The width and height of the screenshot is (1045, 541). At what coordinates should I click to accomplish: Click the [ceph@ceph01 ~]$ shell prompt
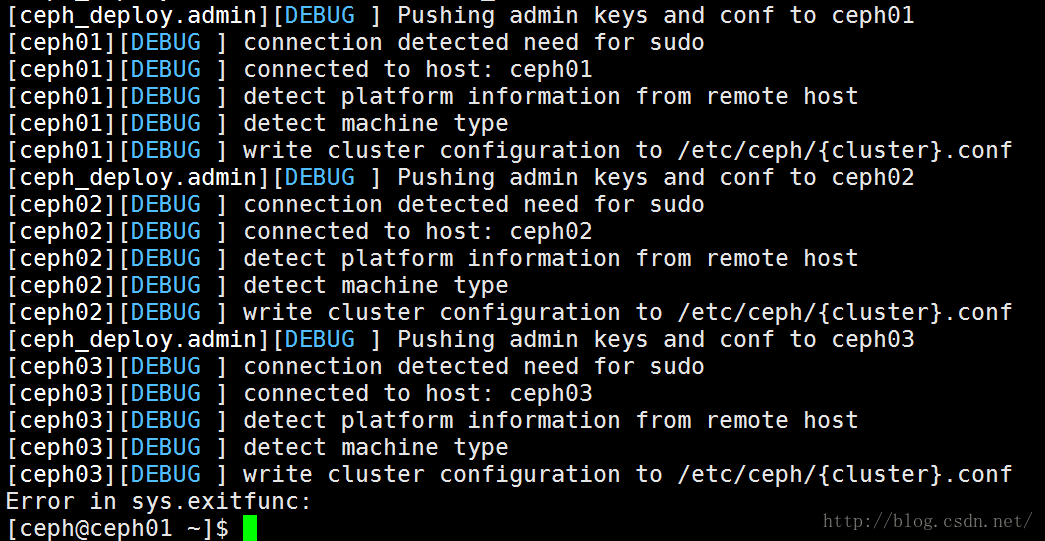[x=117, y=528]
